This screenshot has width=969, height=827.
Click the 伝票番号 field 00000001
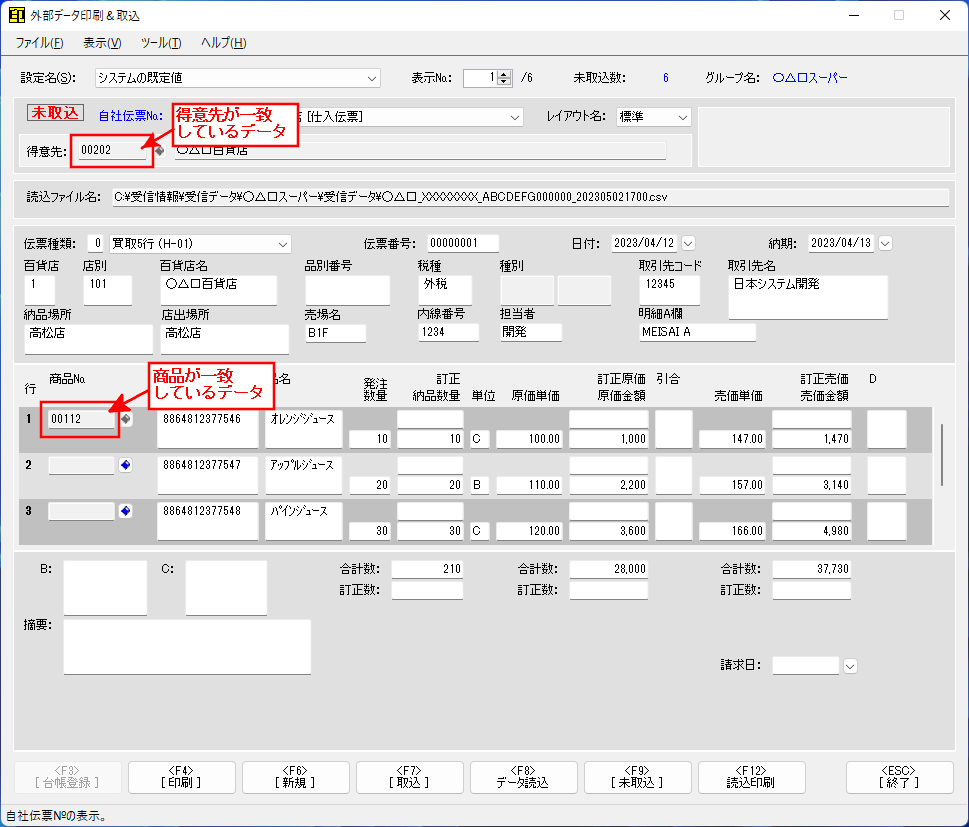point(463,244)
